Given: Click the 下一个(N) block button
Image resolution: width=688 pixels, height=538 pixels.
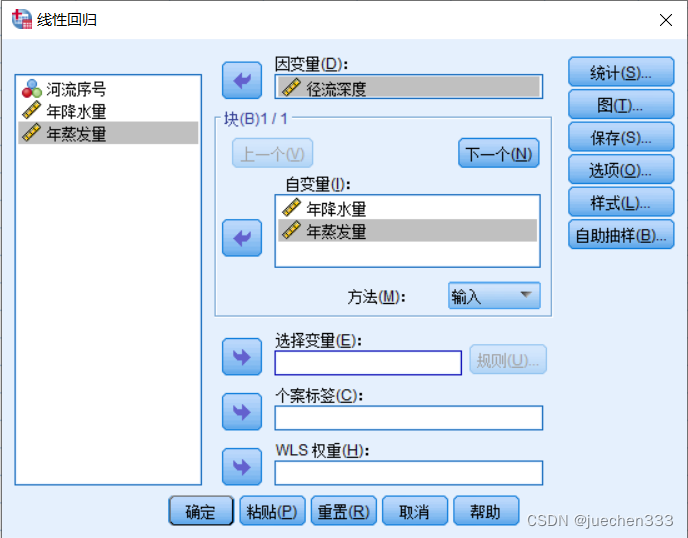Looking at the screenshot, I should (498, 154).
